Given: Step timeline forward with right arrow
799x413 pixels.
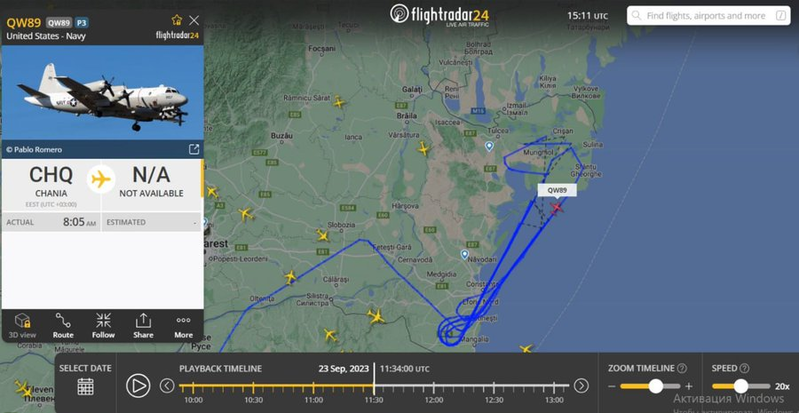Looking at the screenshot, I should tap(581, 385).
